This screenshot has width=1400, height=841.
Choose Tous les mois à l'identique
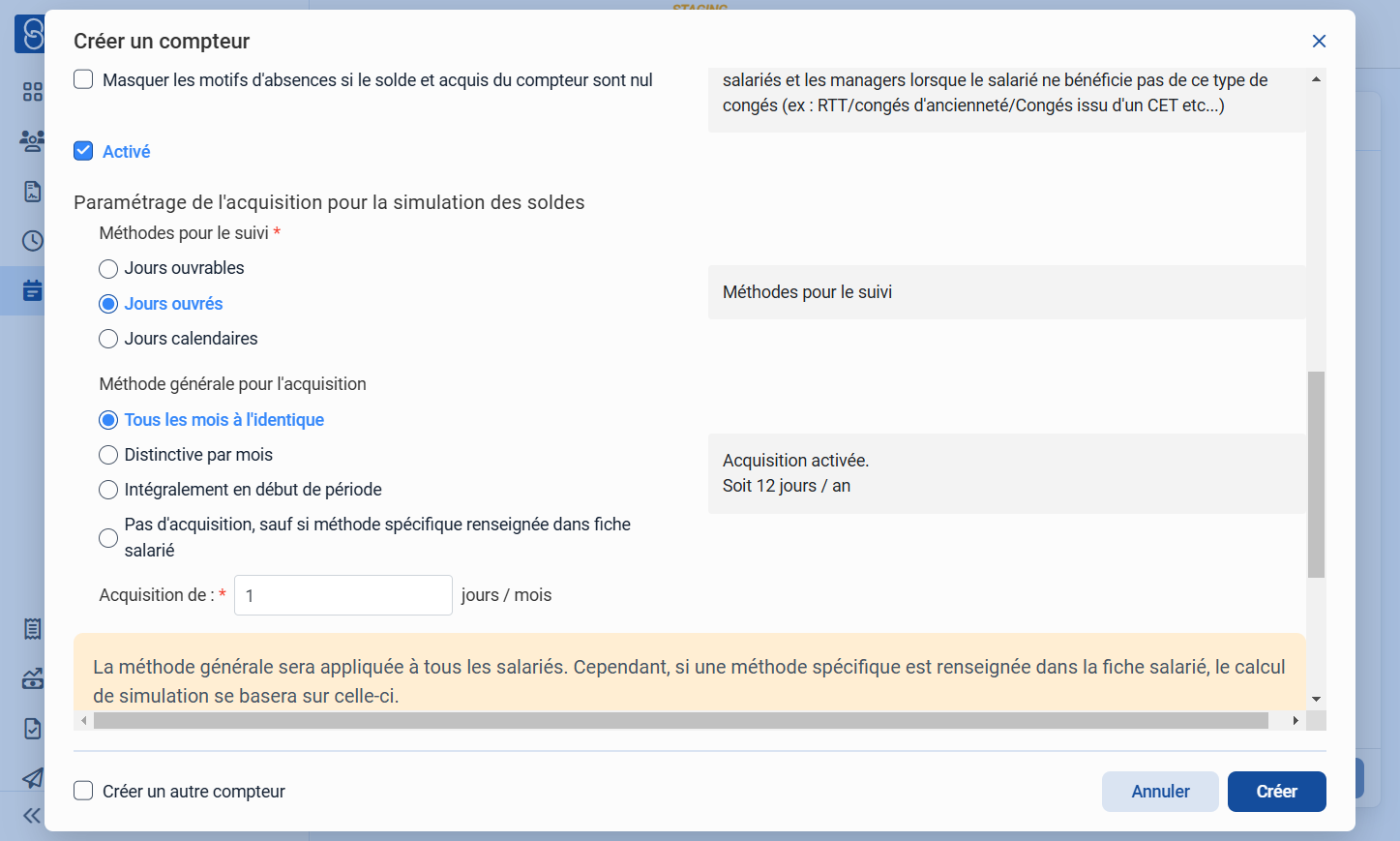coord(108,420)
